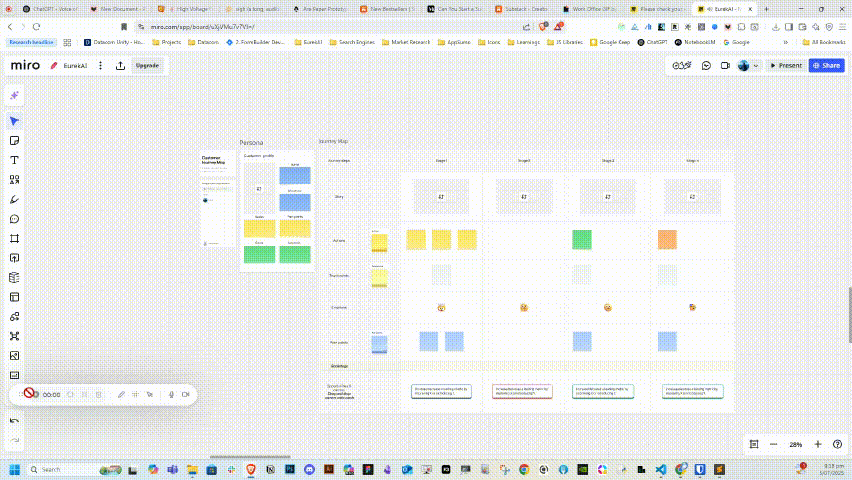Click the undo arrow
This screenshot has height=480, width=852.
pyautogui.click(x=15, y=421)
